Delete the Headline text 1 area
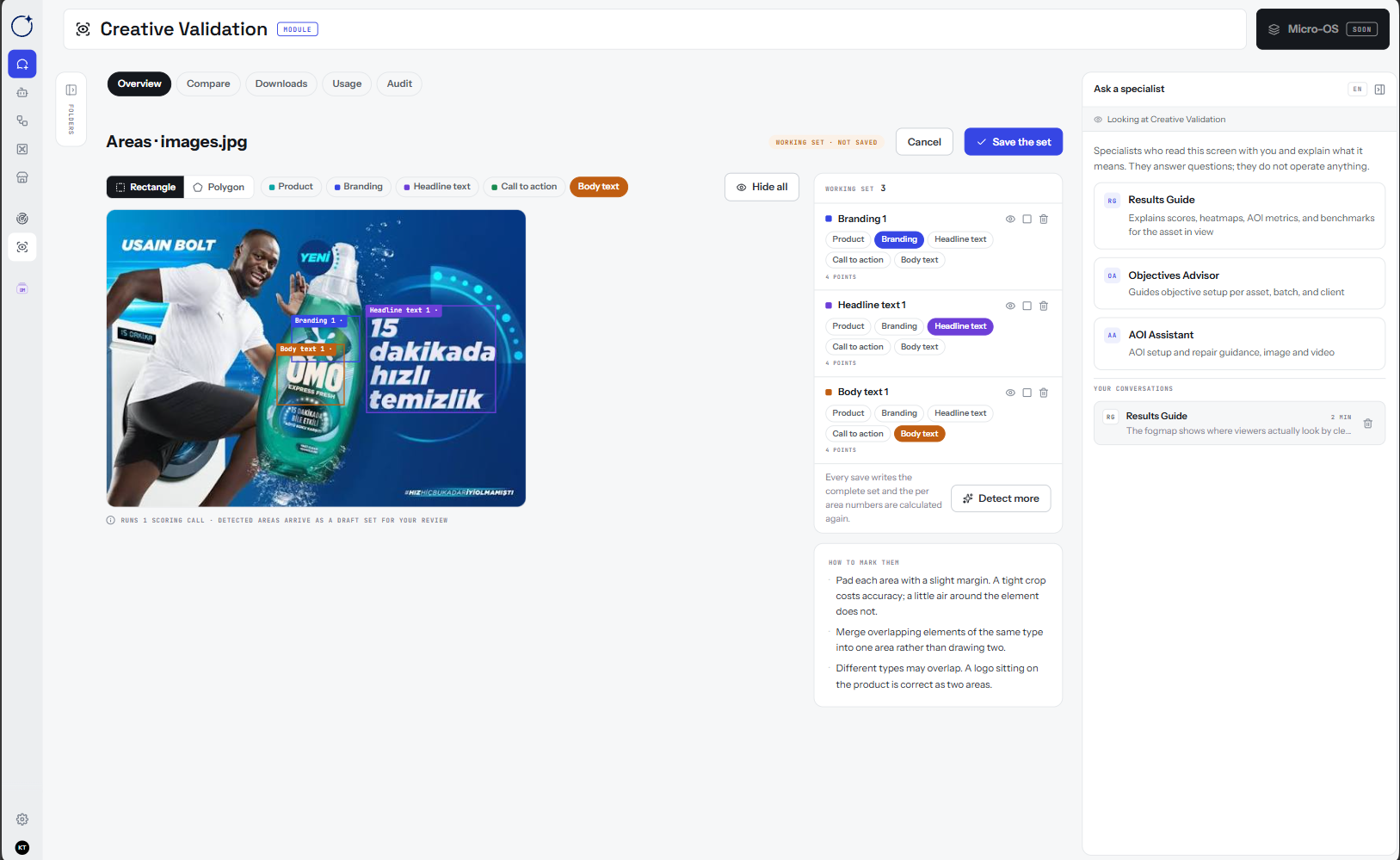The width and height of the screenshot is (1400, 860). [x=1044, y=306]
